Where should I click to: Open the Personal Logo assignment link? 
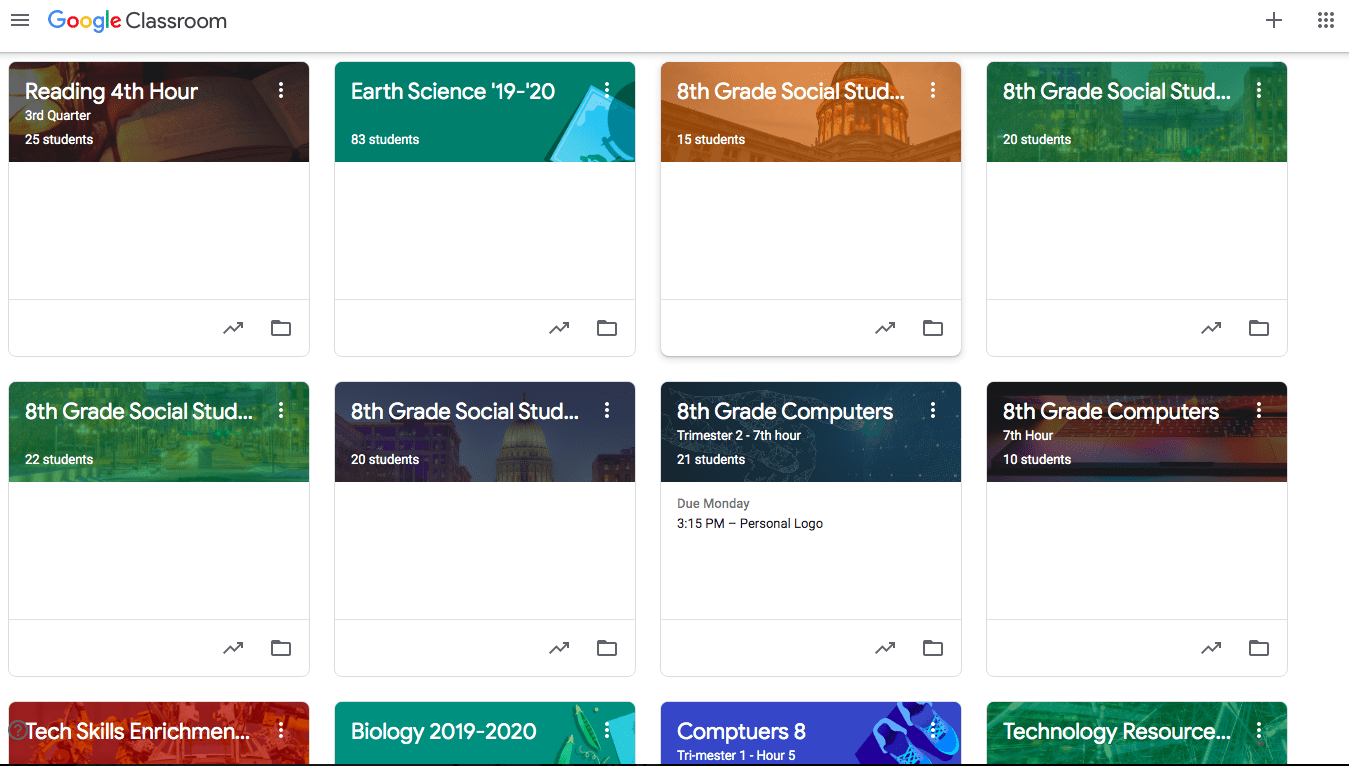750,523
